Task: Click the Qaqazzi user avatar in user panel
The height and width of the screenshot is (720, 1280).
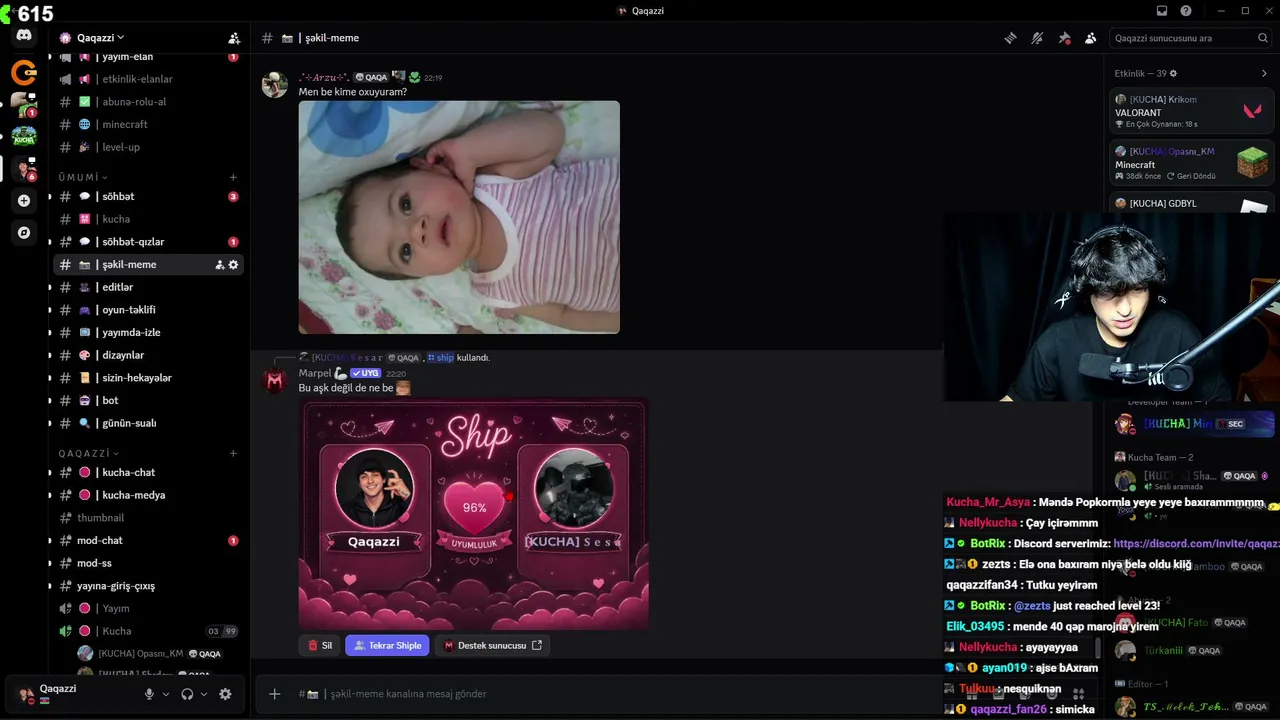Action: pyautogui.click(x=26, y=694)
